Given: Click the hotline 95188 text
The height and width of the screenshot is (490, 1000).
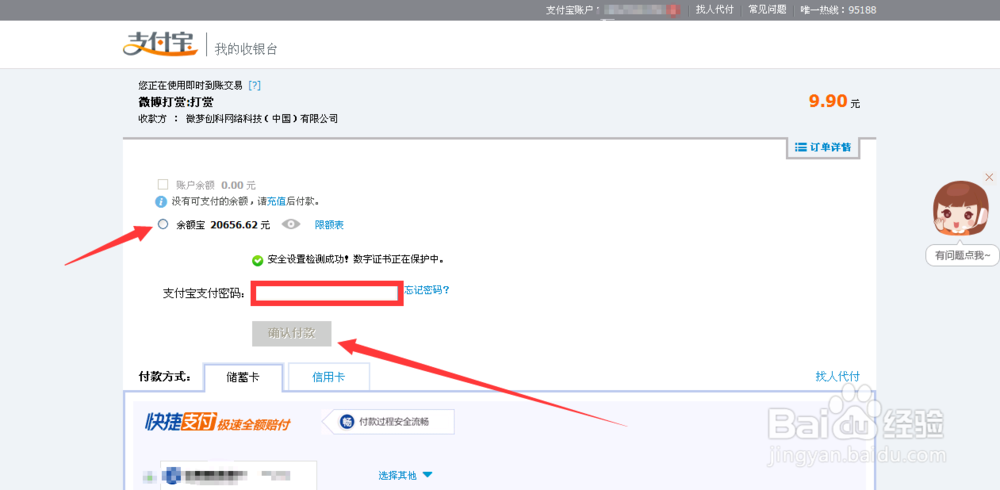Looking at the screenshot, I should pyautogui.click(x=839, y=10).
